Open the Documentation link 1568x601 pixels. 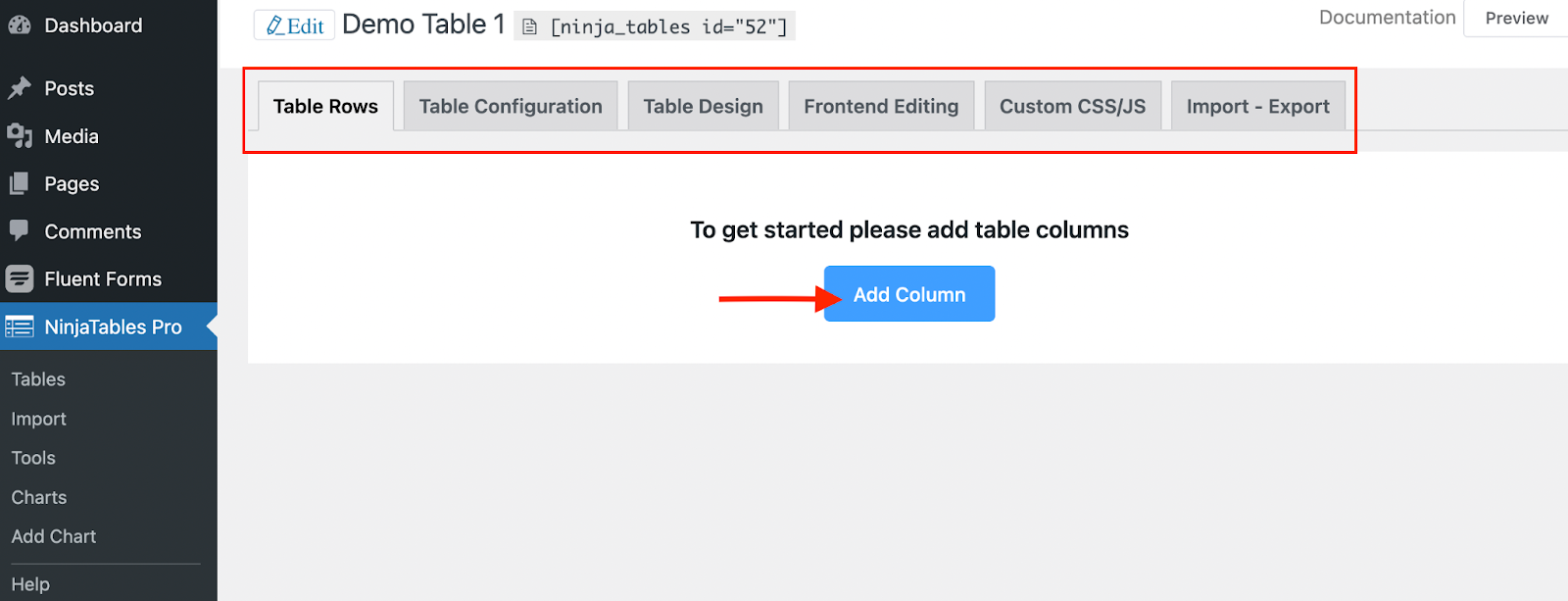point(1387,18)
